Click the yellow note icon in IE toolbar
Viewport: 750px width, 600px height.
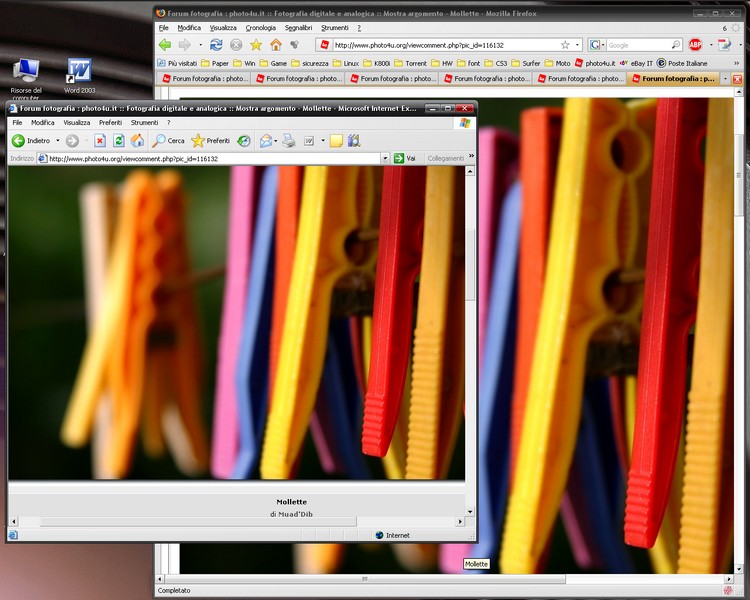pyautogui.click(x=336, y=141)
